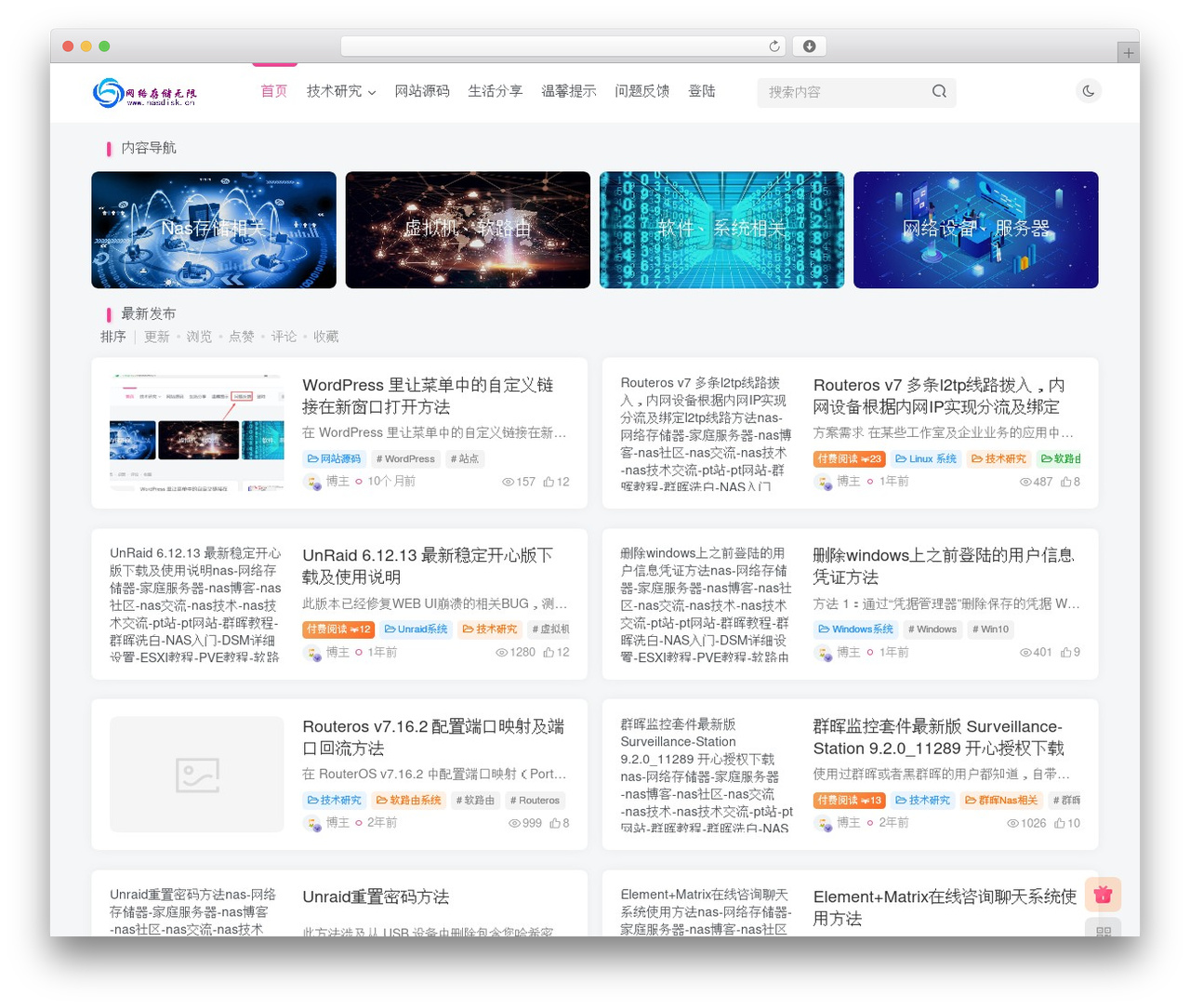This screenshot has height=1008, width=1190.
Task: Open Nas存储相关 category banner
Action: (x=214, y=230)
